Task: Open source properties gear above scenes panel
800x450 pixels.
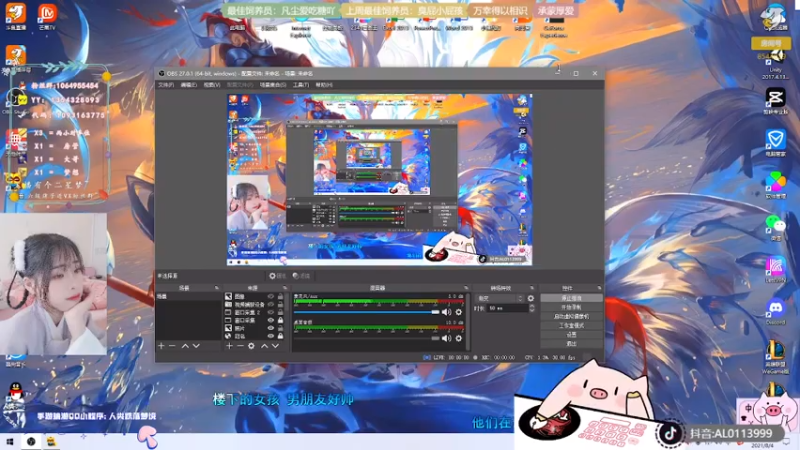Action: (x=278, y=276)
